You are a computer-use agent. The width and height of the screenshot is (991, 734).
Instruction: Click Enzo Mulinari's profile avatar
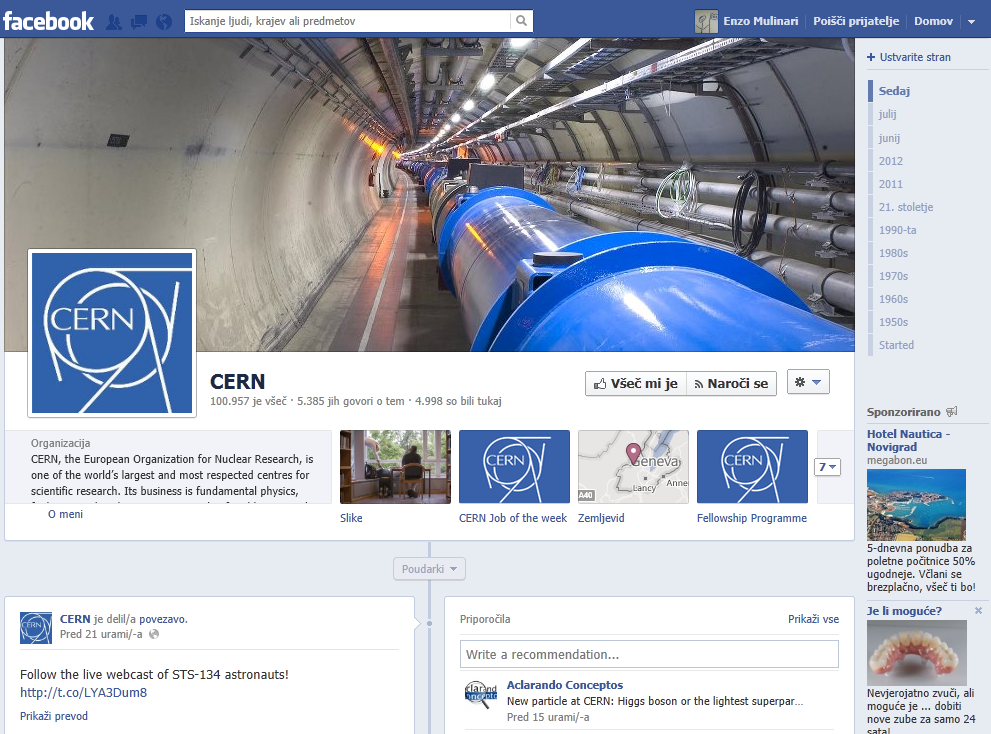706,21
